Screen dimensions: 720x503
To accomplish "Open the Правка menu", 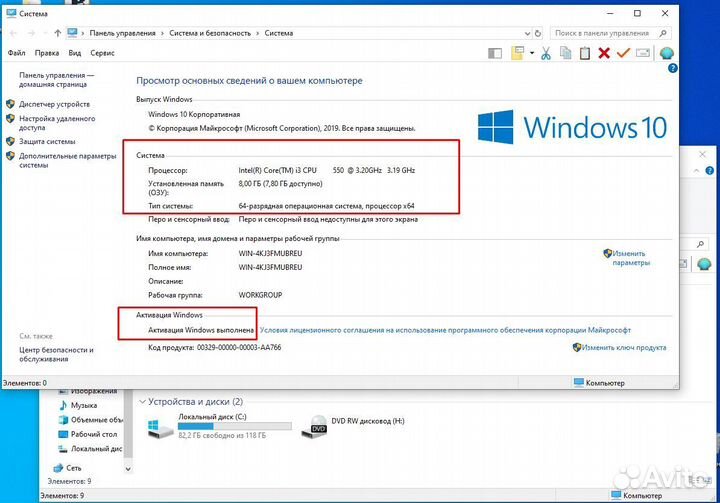I will pos(47,53).
